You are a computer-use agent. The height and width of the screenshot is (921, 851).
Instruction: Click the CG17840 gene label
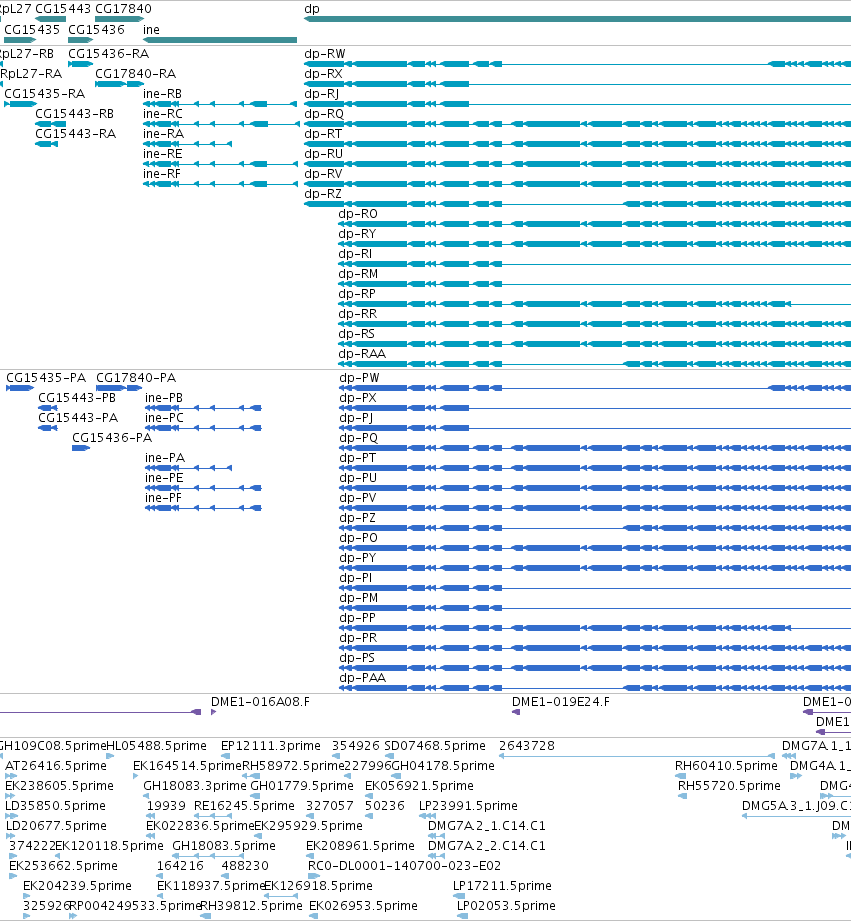[x=123, y=9]
